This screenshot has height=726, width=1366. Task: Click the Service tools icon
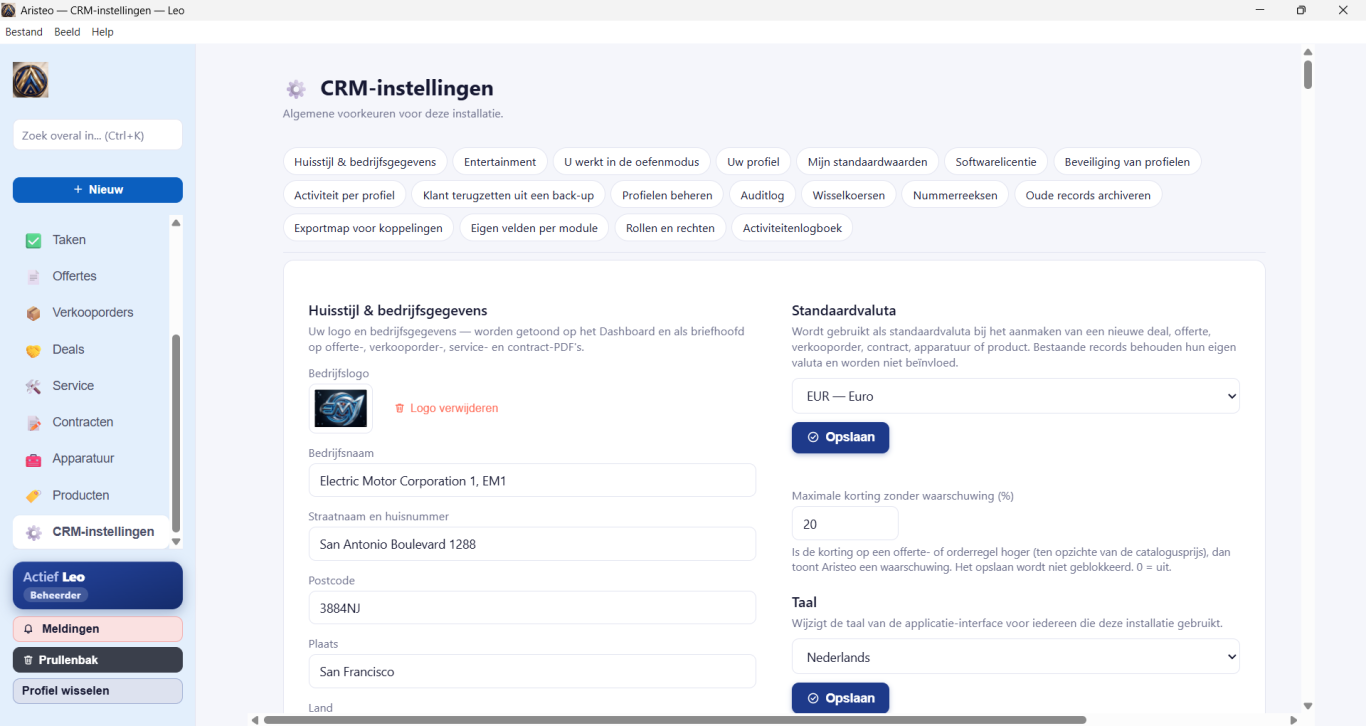(33, 386)
